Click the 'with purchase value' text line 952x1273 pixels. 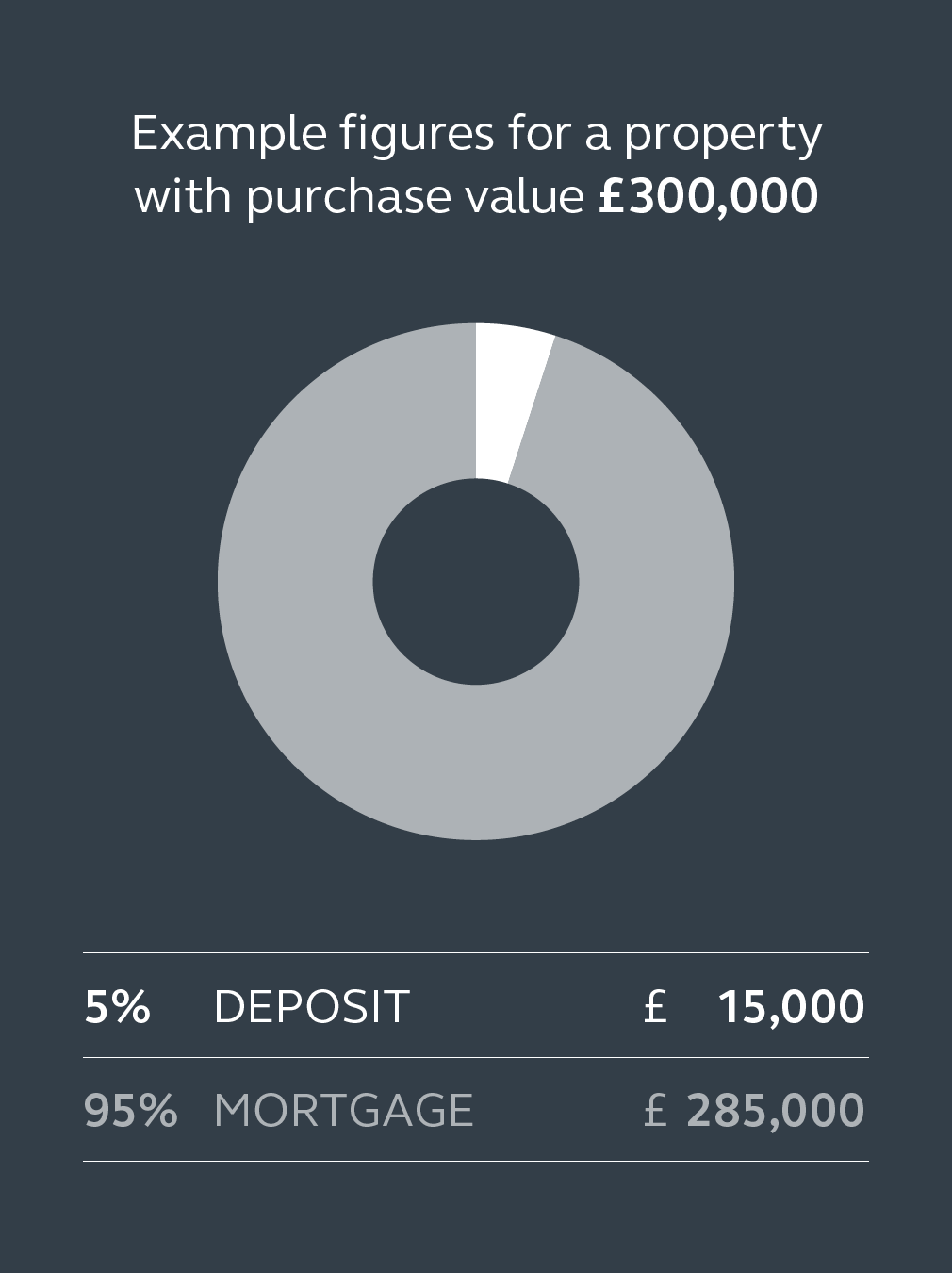pos(359,198)
